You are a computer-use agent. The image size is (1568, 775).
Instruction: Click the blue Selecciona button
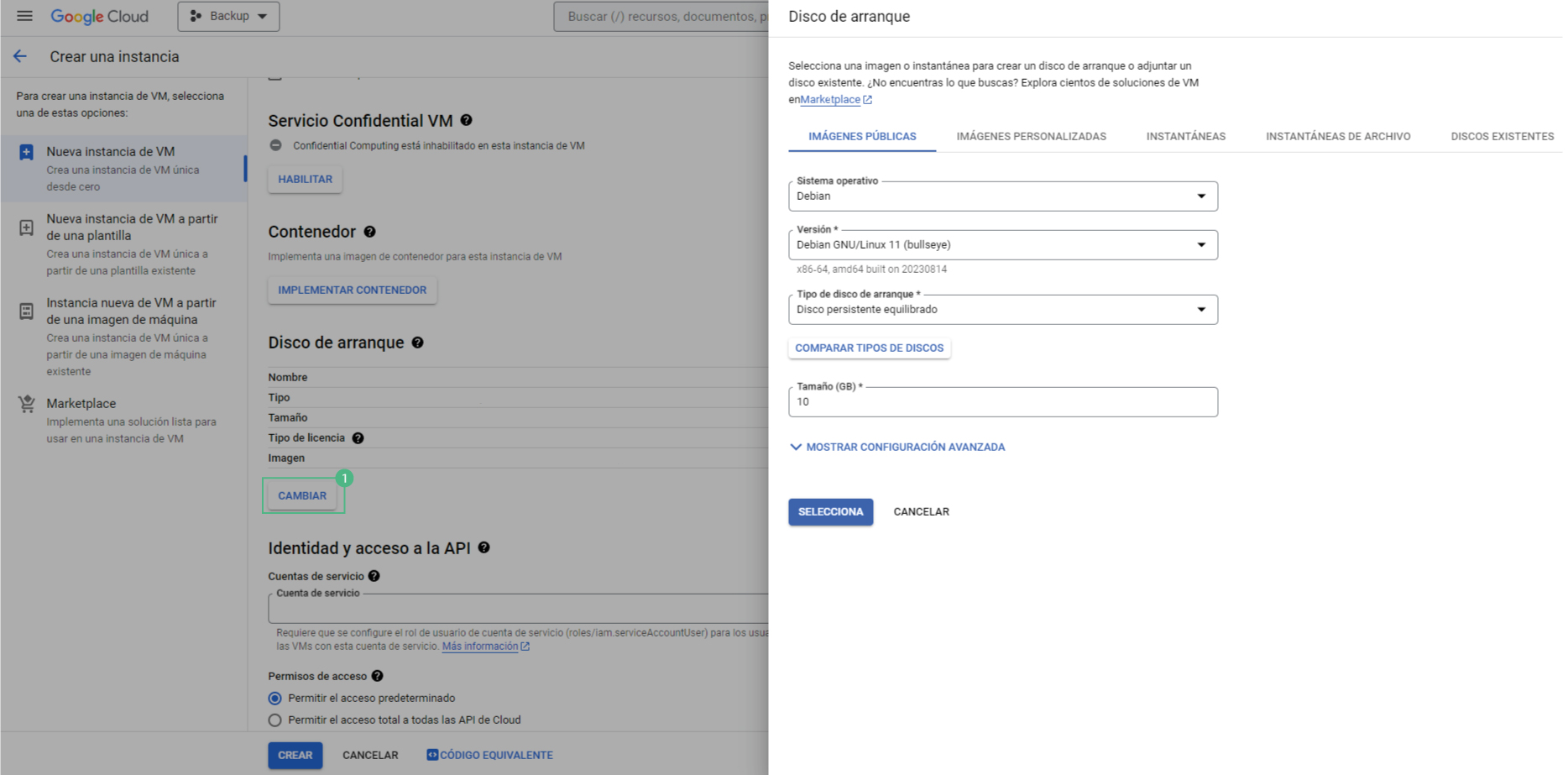pos(830,512)
